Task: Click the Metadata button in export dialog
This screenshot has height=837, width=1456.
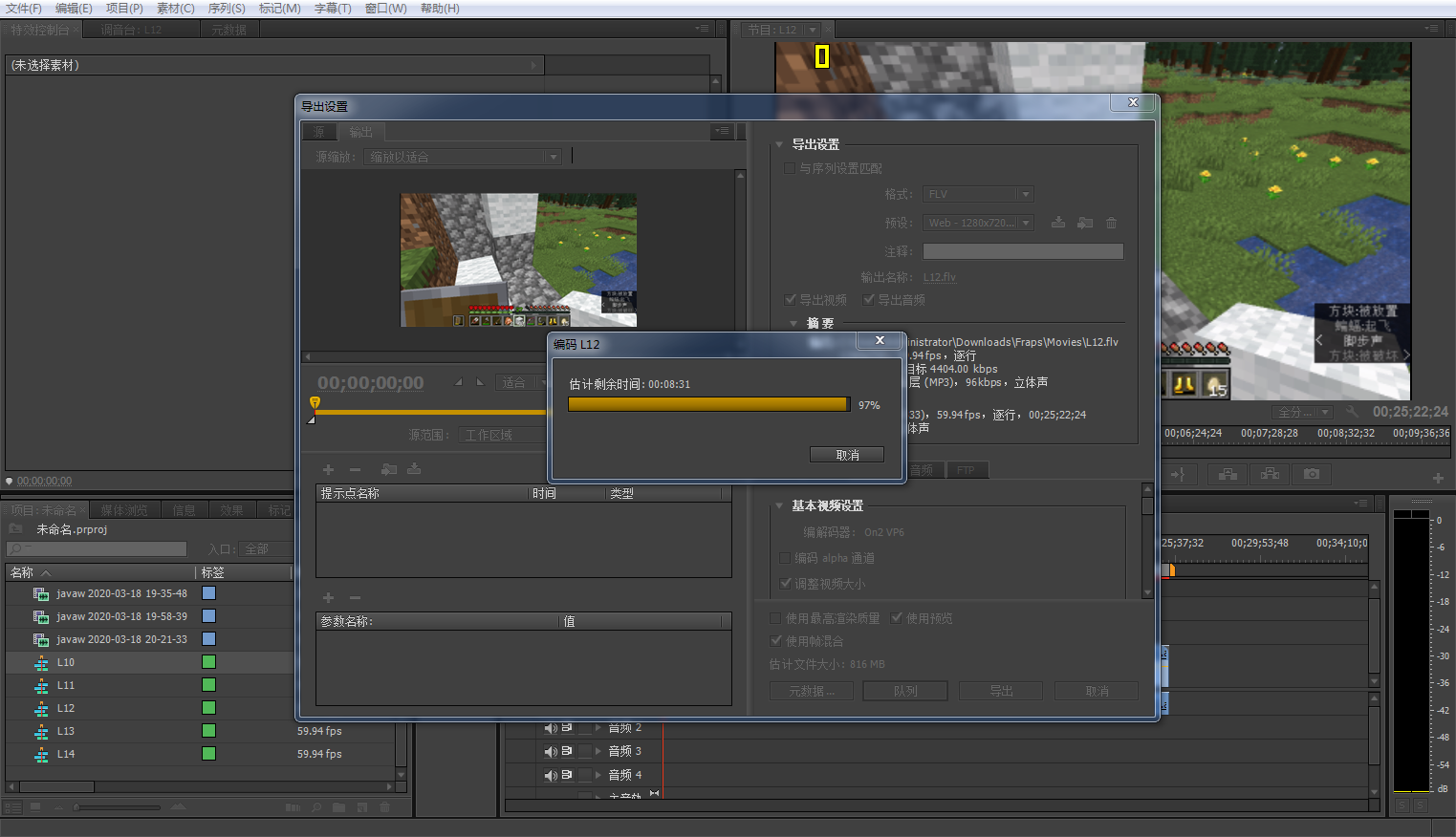Action: coord(811,691)
